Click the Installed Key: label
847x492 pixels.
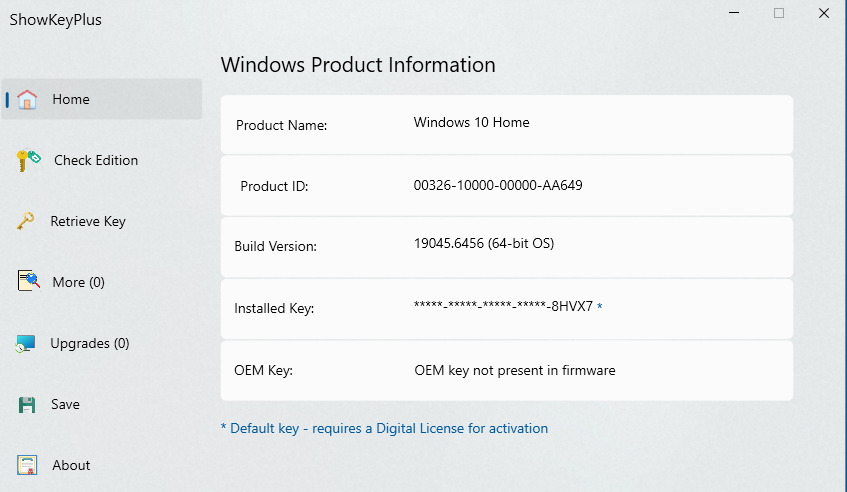point(274,308)
